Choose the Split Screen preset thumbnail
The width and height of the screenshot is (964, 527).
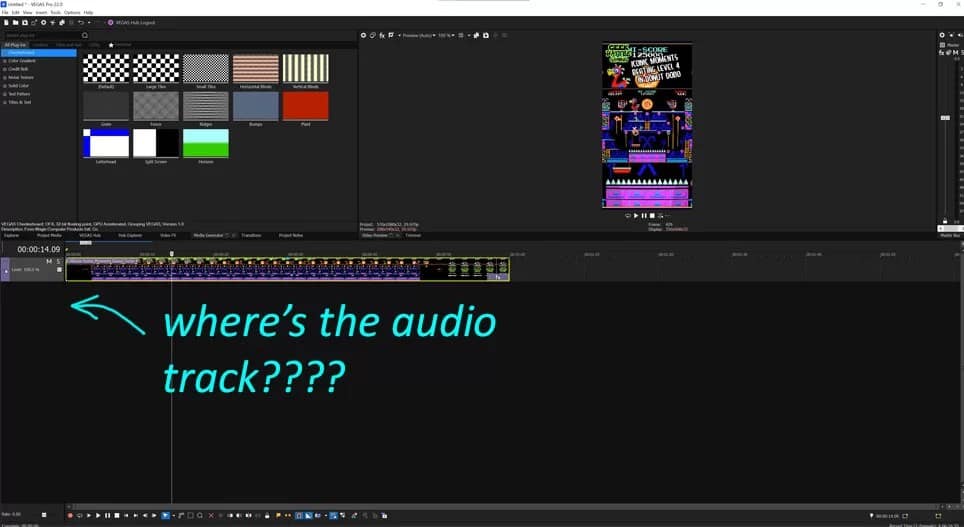156,143
